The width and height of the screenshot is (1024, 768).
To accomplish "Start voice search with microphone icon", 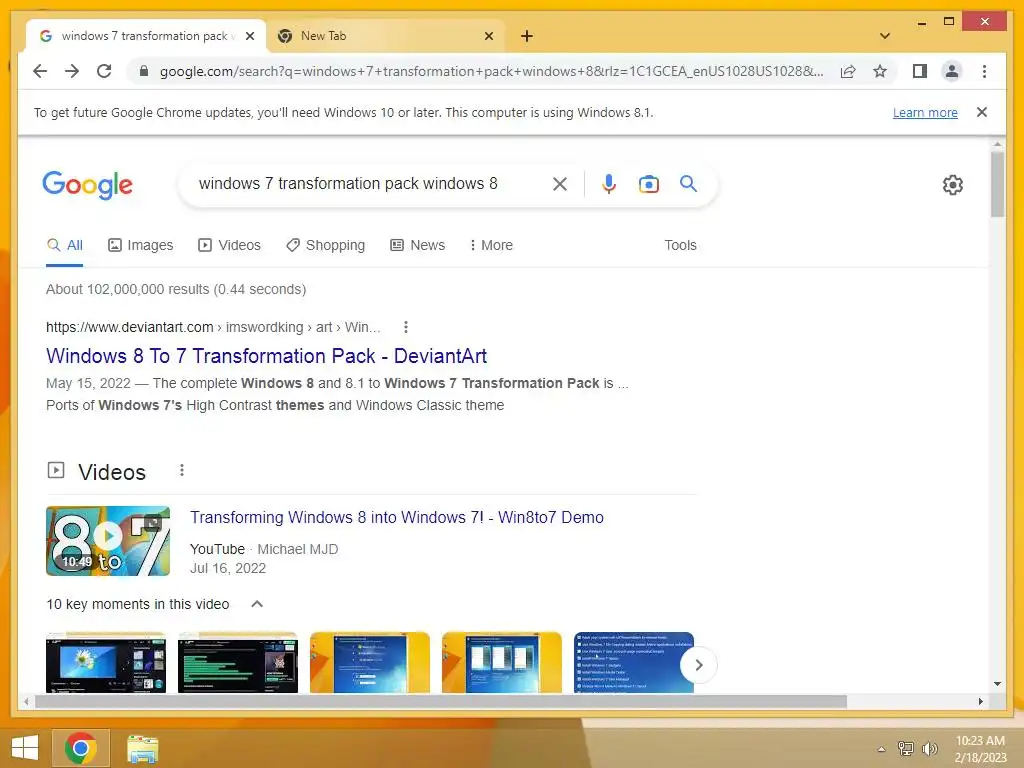I will coord(609,184).
